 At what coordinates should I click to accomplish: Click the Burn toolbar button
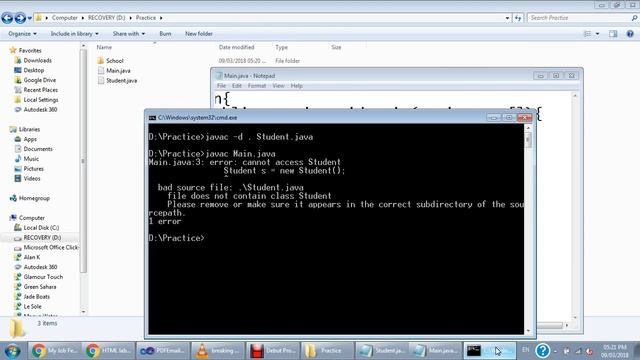pyautogui.click(x=165, y=34)
